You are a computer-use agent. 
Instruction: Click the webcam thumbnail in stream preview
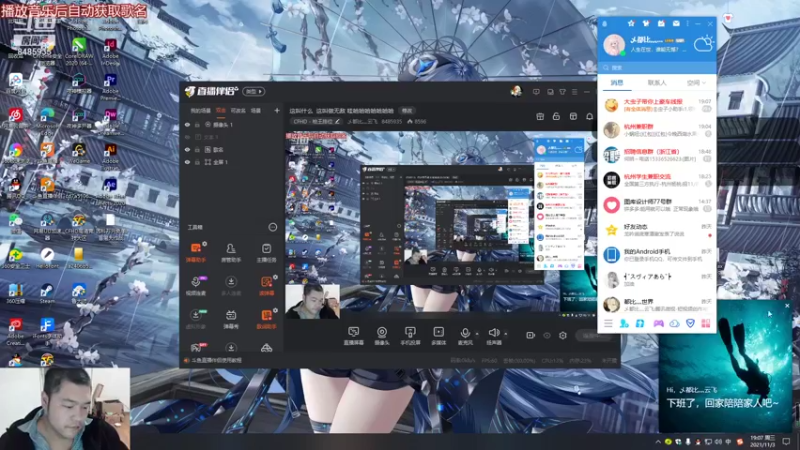click(312, 302)
